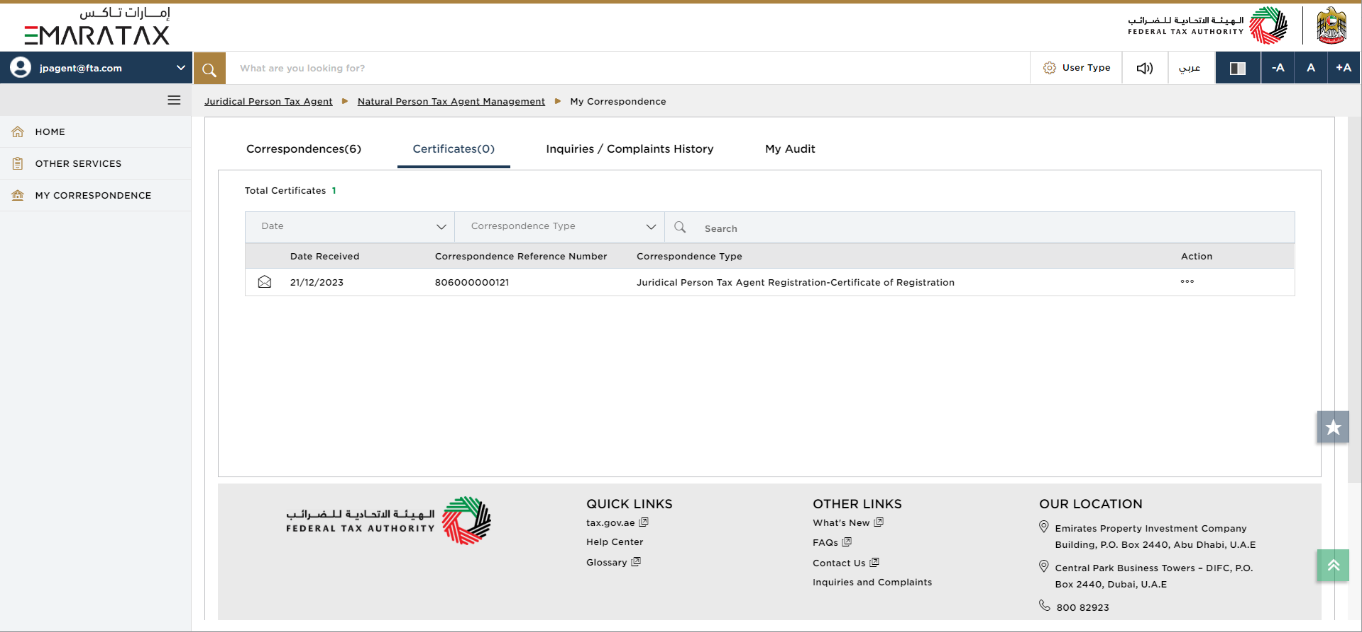
Task: Click the Total Certificates count label
Action: point(290,191)
